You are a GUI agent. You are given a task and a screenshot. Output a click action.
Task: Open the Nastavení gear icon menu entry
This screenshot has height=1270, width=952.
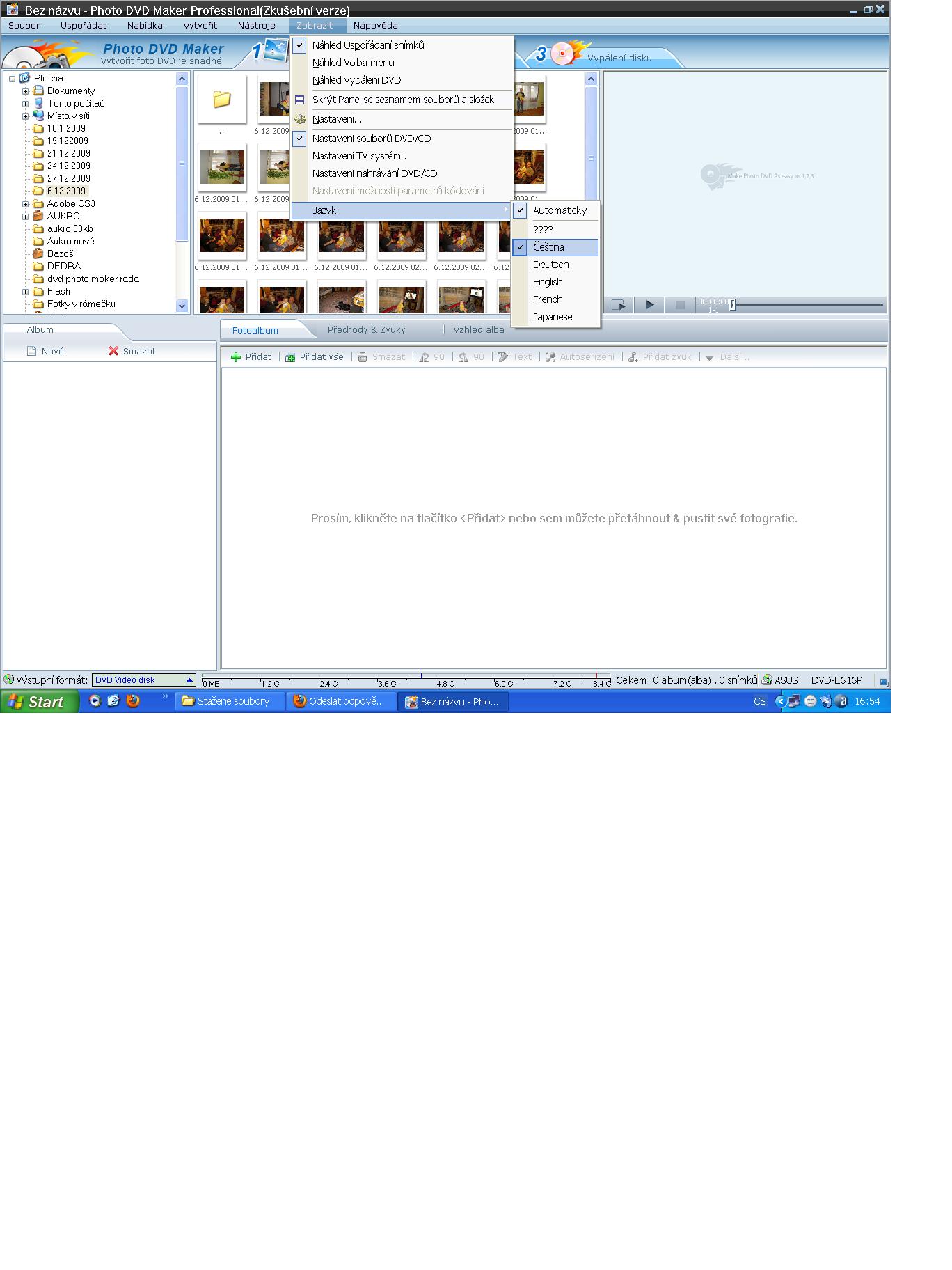click(337, 119)
